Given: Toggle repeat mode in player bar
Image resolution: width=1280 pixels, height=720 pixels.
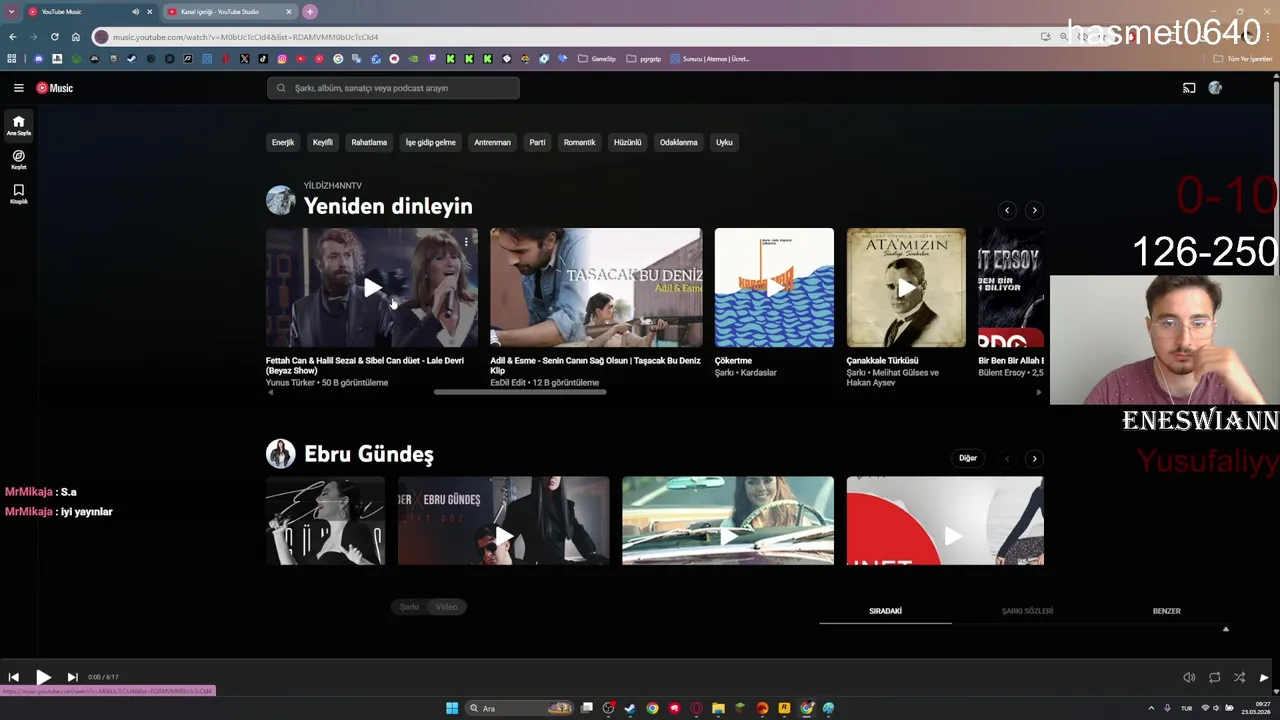Looking at the screenshot, I should tap(1214, 677).
